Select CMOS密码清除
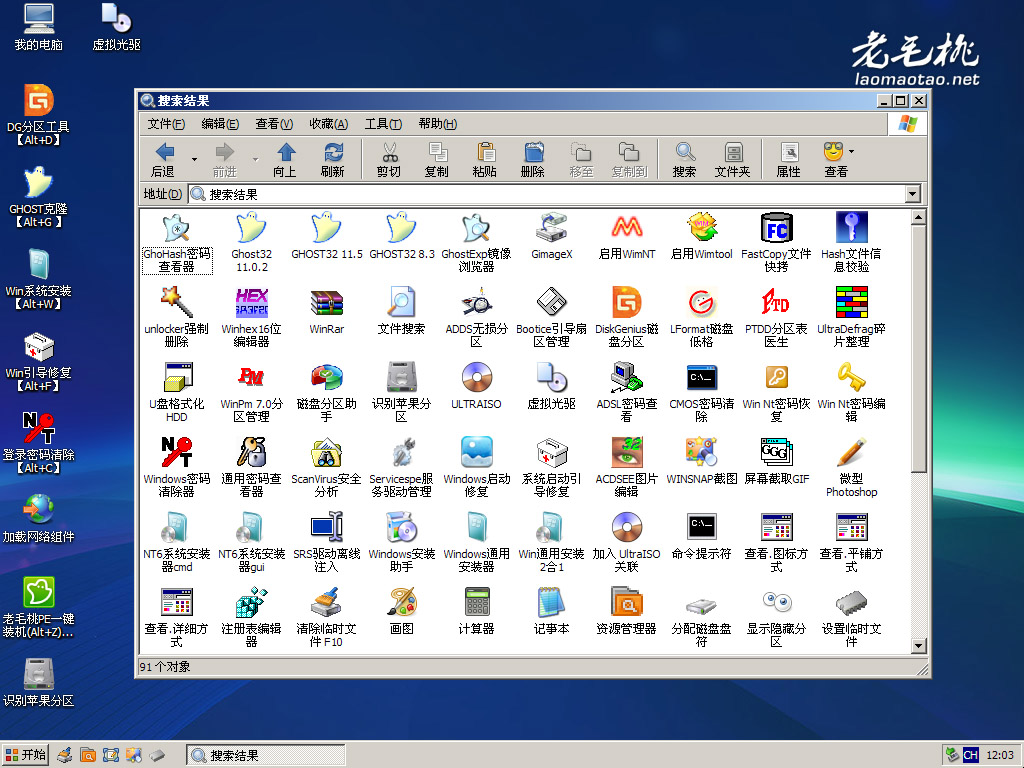Image resolution: width=1024 pixels, height=768 pixels. [x=701, y=392]
